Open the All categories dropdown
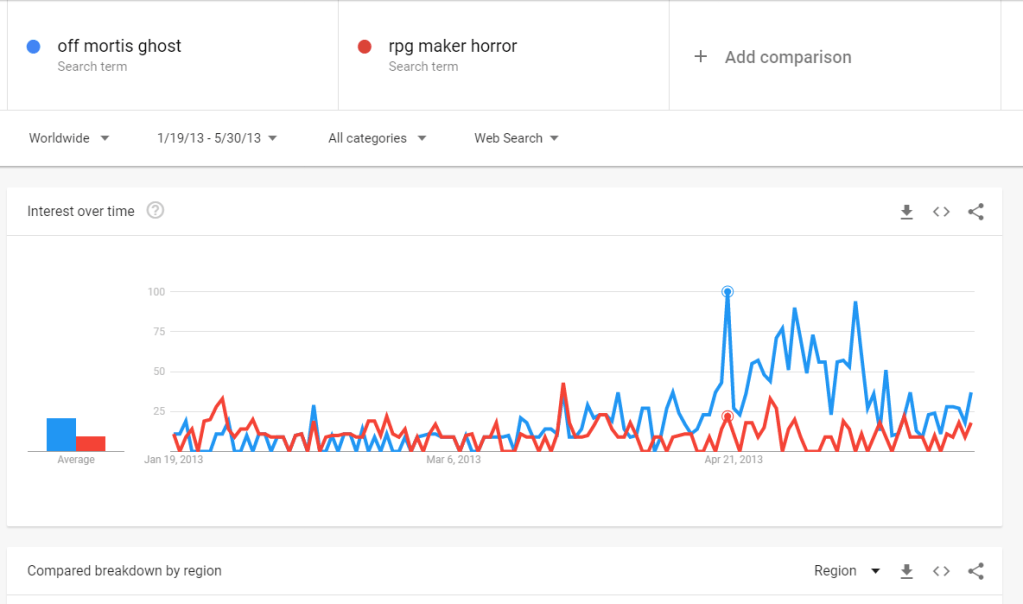 tap(377, 138)
